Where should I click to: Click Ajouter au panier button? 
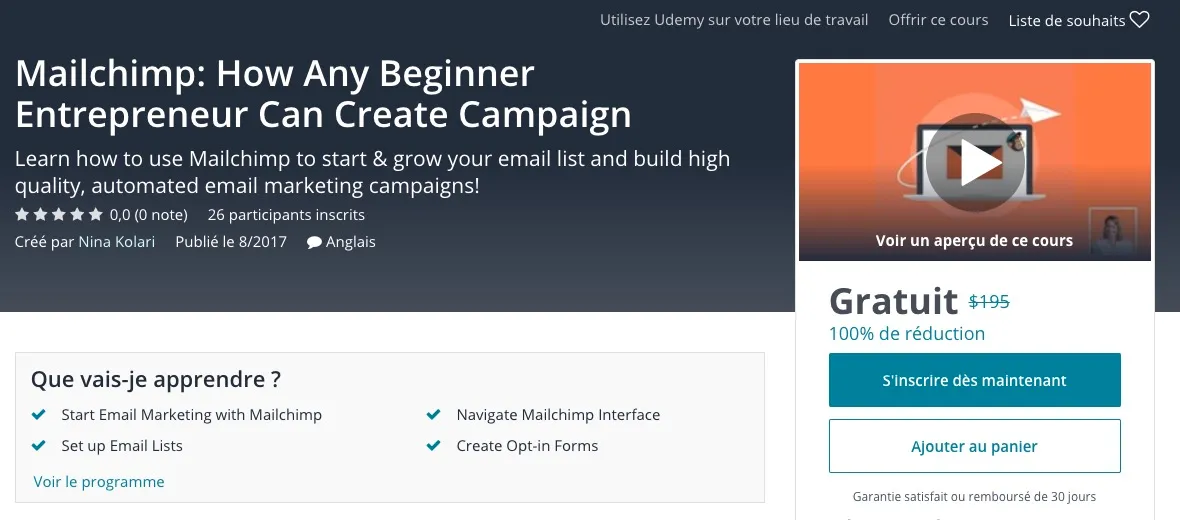tap(975, 446)
